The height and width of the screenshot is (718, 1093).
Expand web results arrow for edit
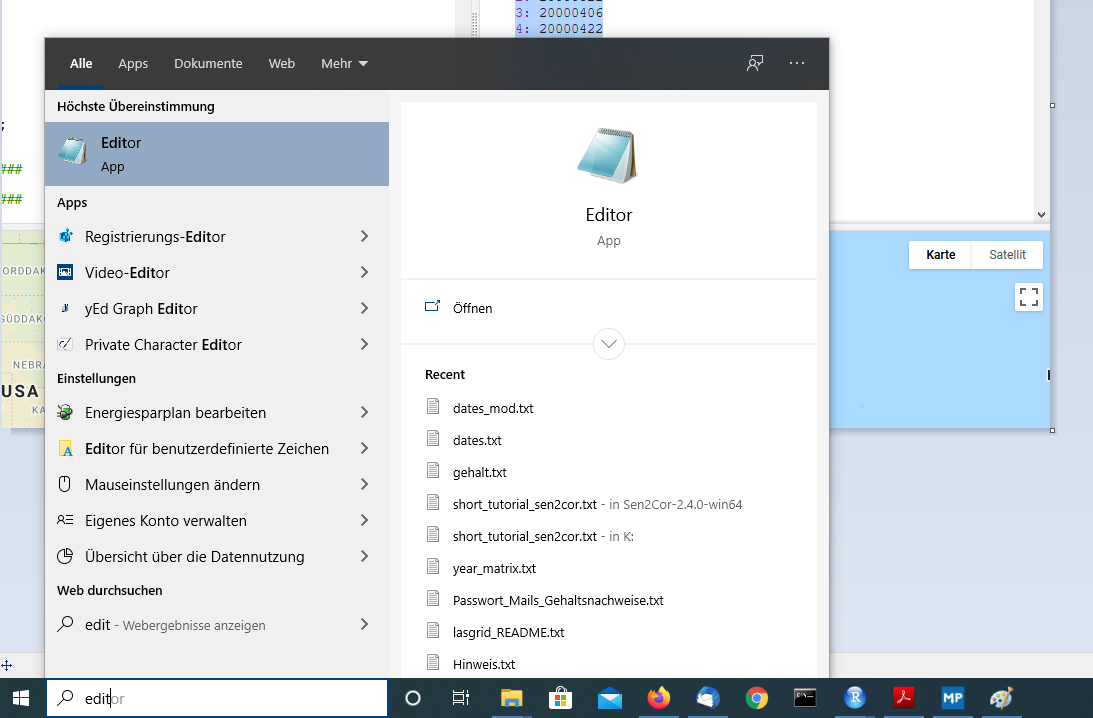(365, 625)
